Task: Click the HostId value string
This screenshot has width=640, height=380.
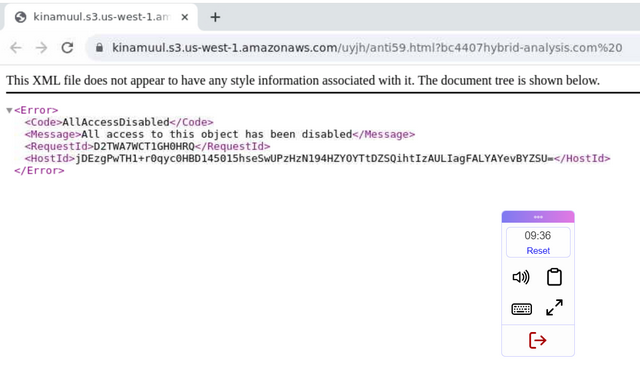Action: tap(314, 158)
